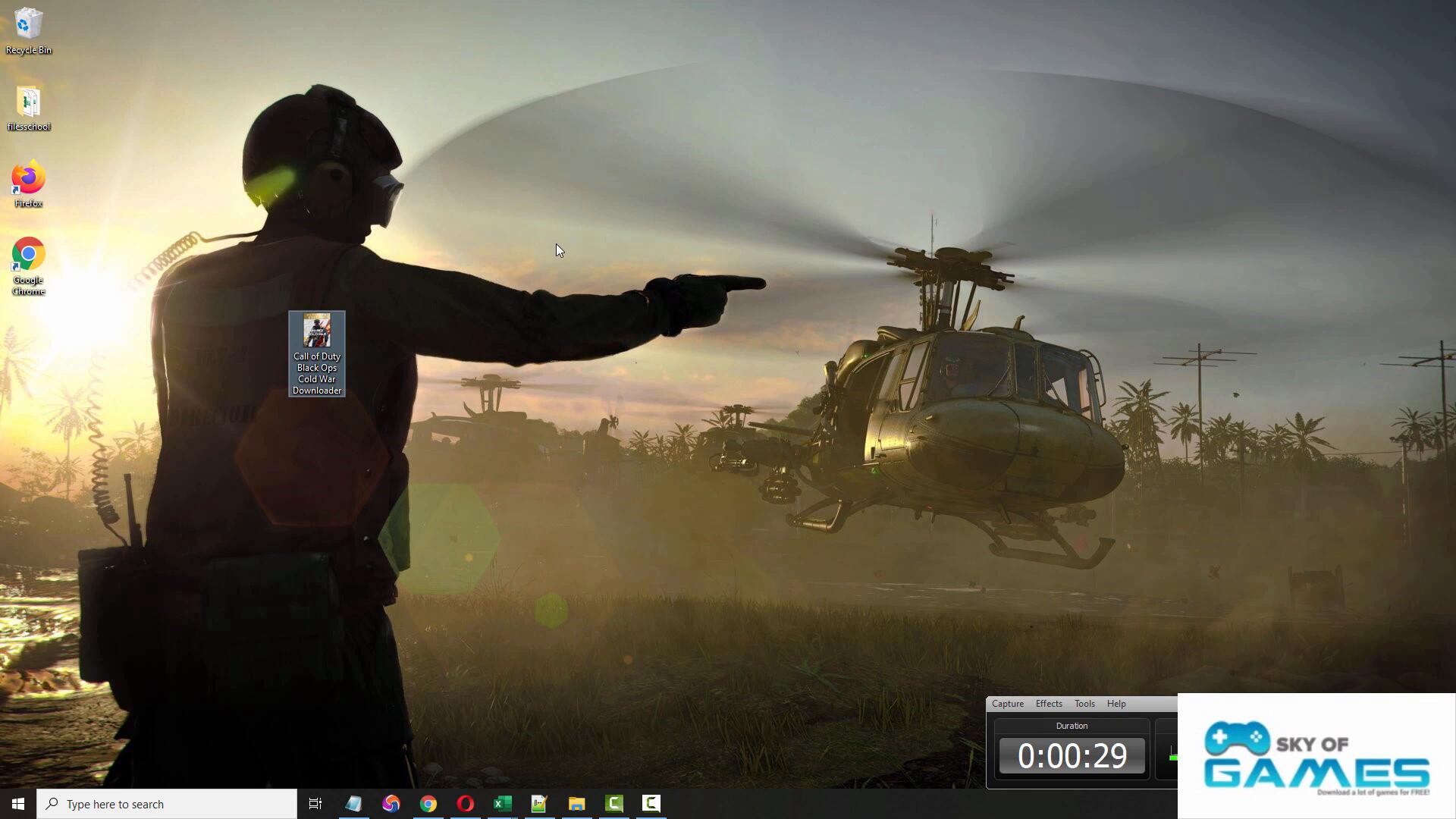
Task: Click the green Camtasia taskbar icon
Action: click(614, 804)
